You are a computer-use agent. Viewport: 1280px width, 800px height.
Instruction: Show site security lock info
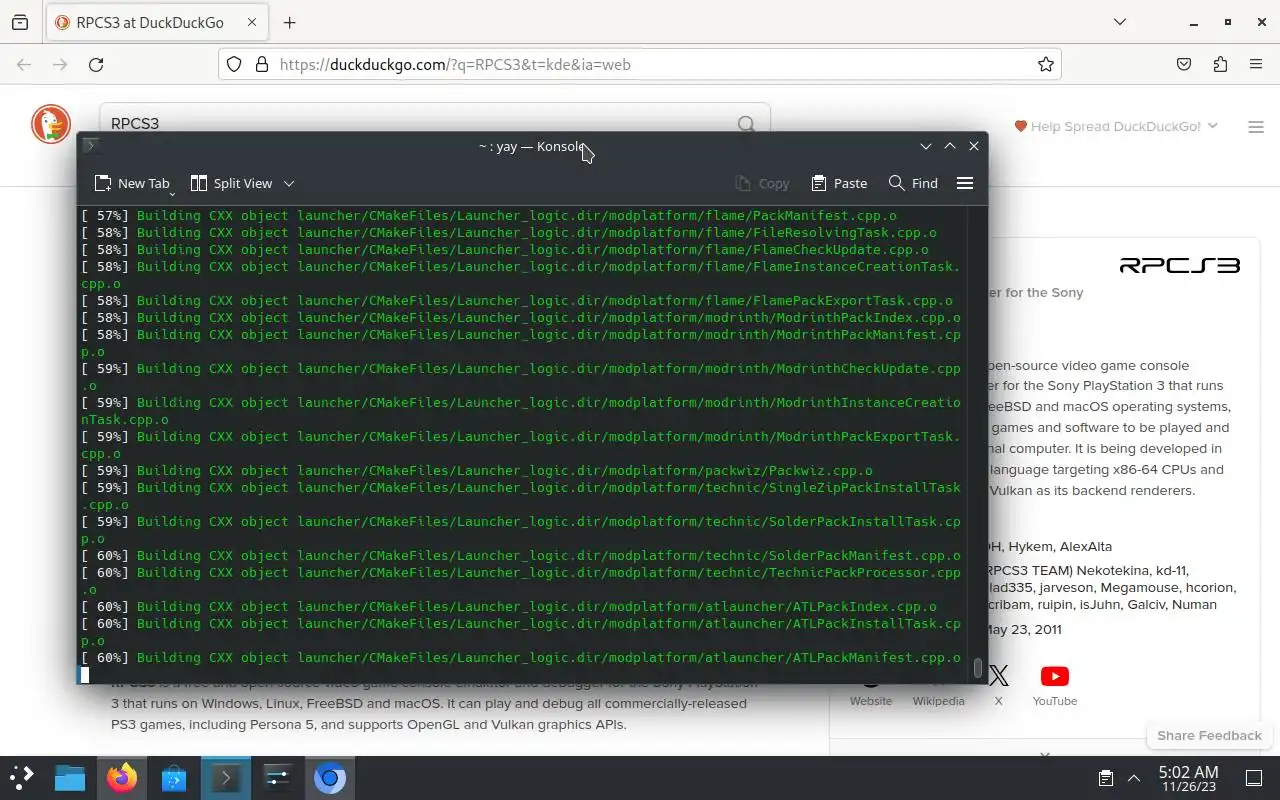(x=262, y=64)
